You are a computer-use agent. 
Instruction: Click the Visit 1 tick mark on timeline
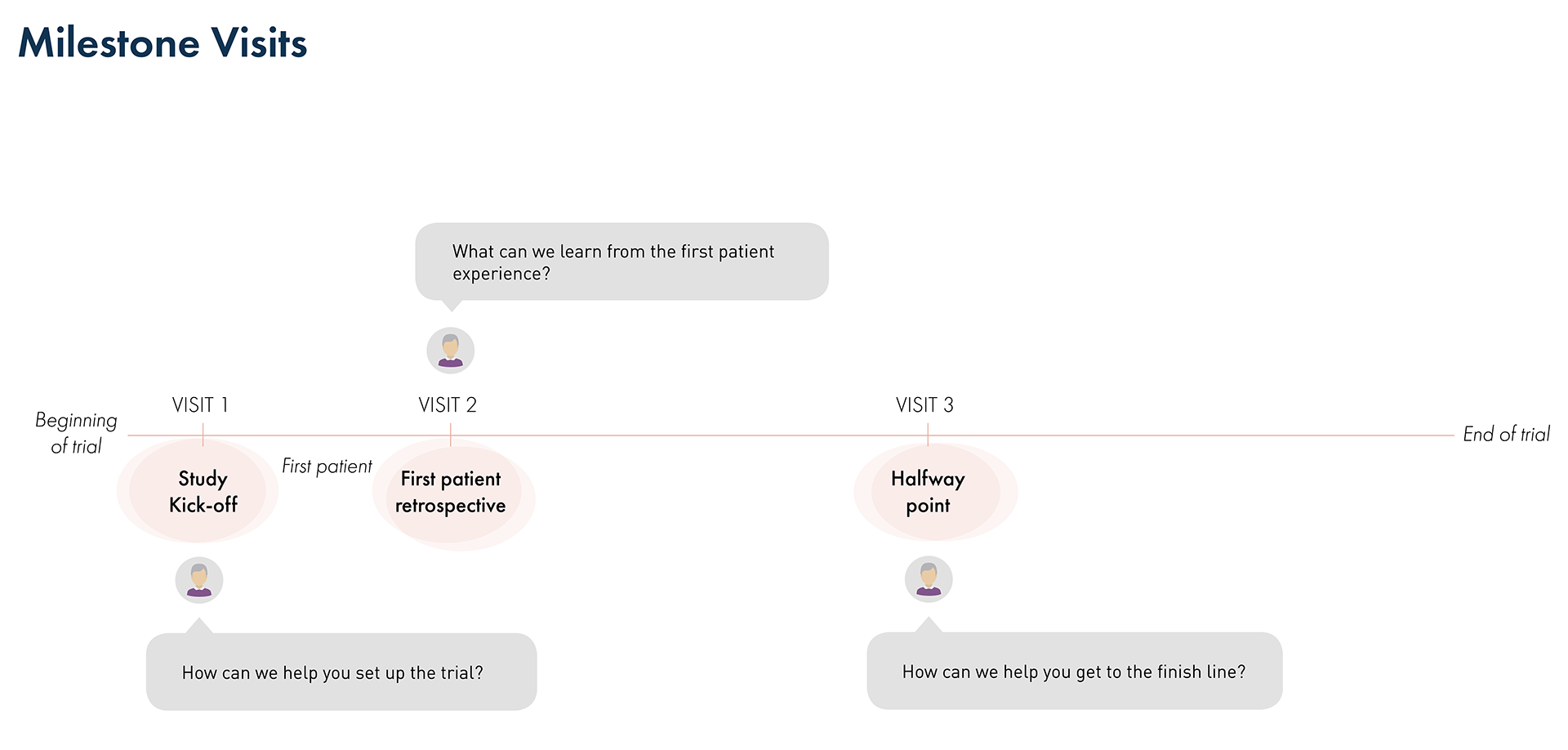click(x=203, y=435)
